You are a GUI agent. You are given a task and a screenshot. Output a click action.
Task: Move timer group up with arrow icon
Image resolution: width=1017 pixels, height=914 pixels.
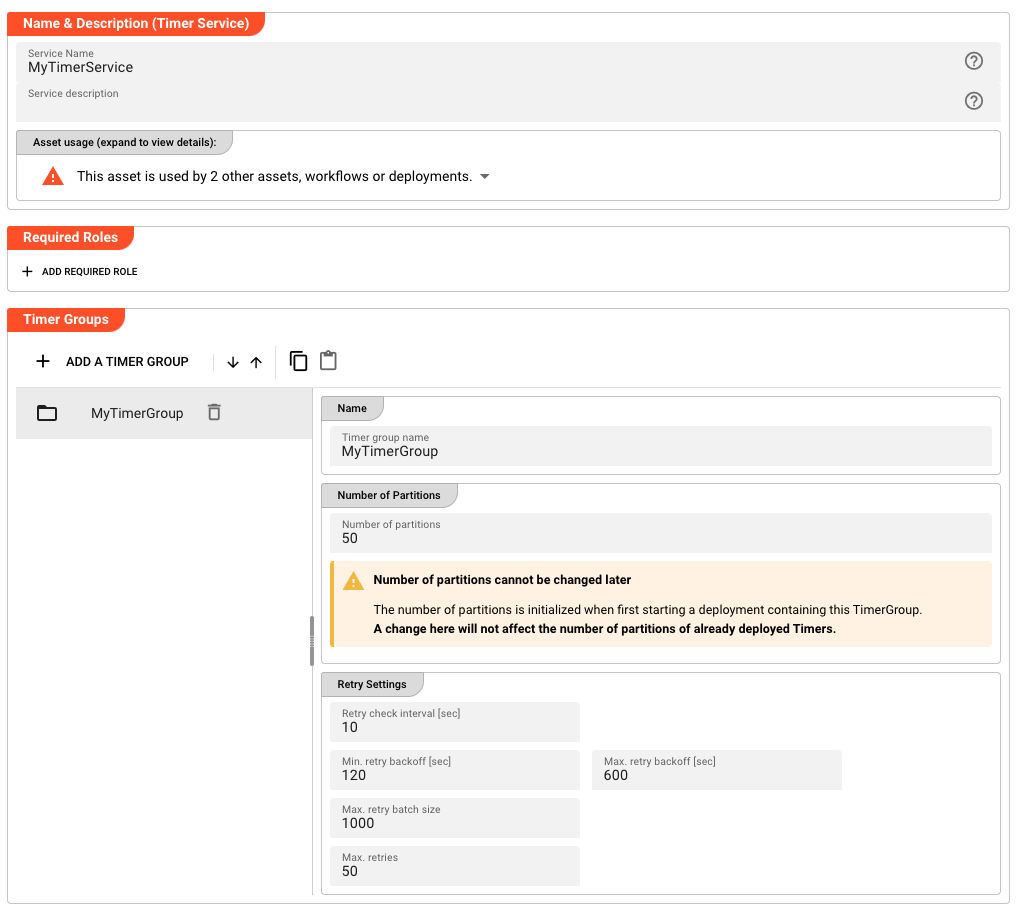256,362
